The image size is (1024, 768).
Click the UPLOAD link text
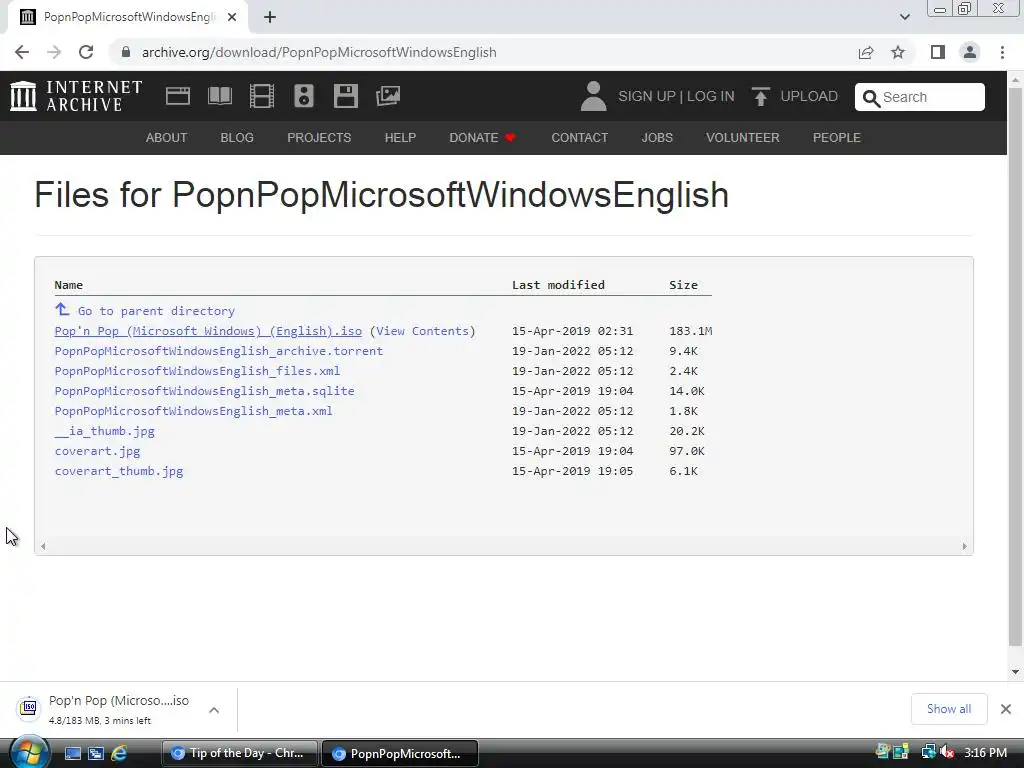tap(808, 96)
